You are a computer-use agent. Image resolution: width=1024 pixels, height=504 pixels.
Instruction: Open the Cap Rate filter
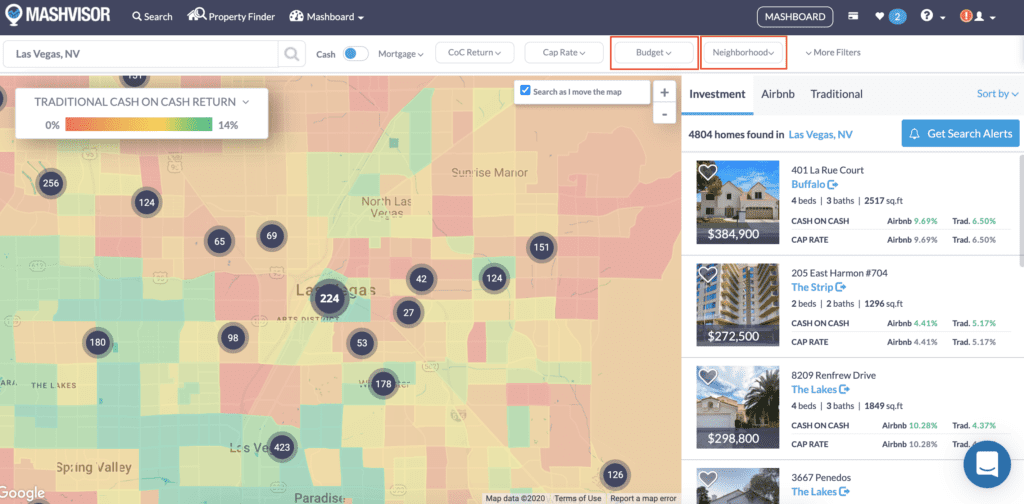coord(564,53)
